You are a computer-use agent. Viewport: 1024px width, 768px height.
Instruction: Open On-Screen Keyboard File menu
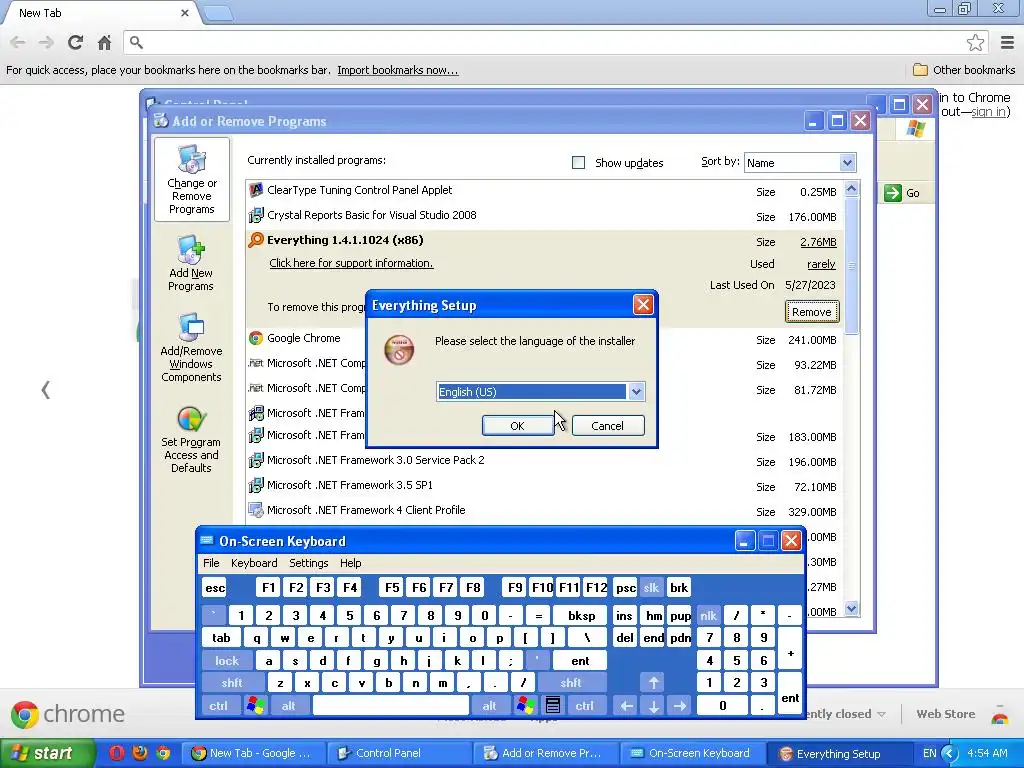211,563
